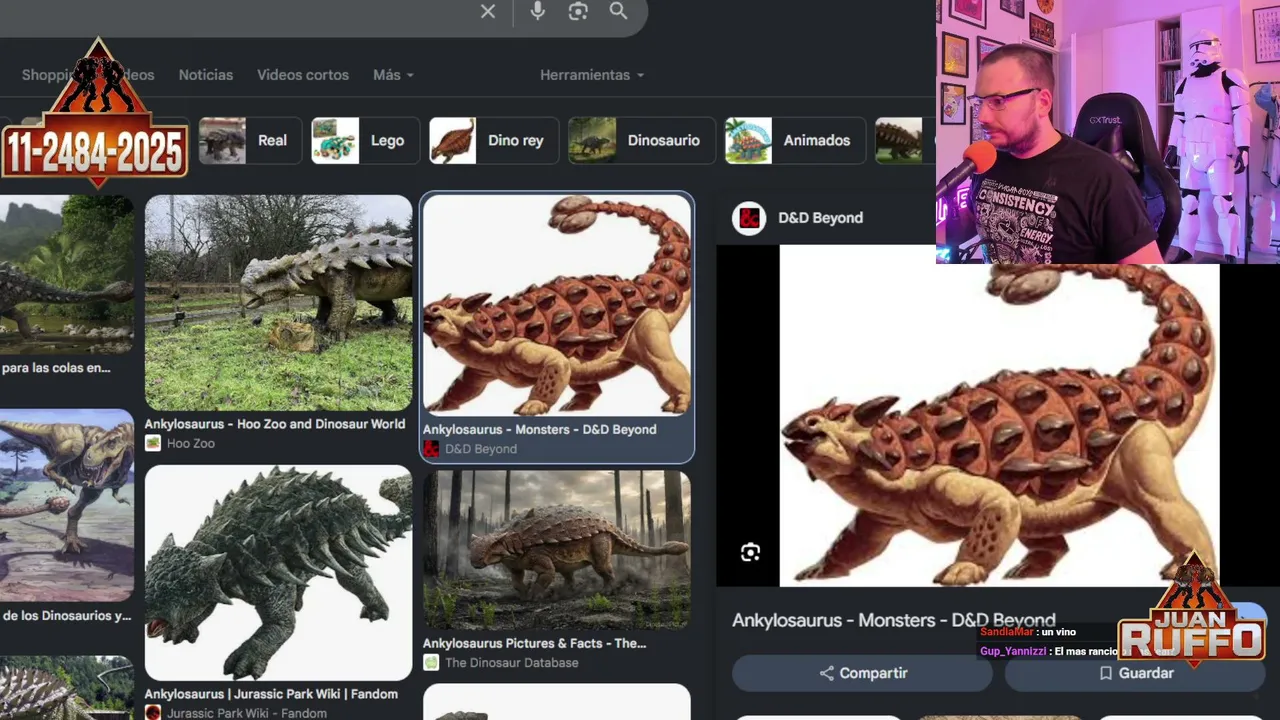
Task: Start voice search with the microphone icon
Action: coord(538,11)
